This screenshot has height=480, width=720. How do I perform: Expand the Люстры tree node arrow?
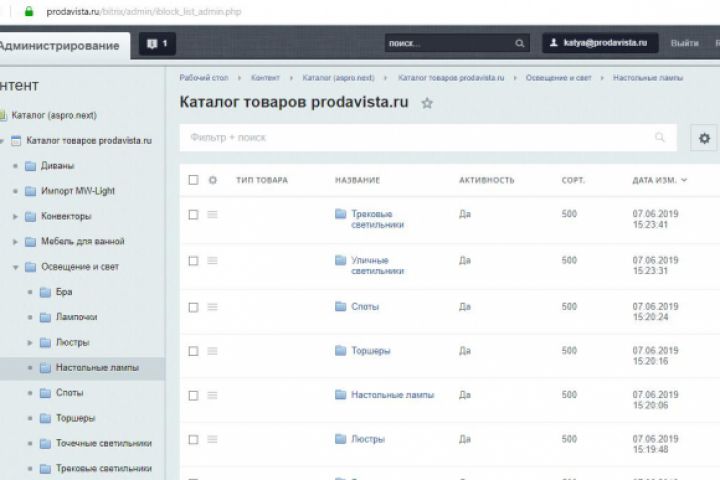(30, 343)
